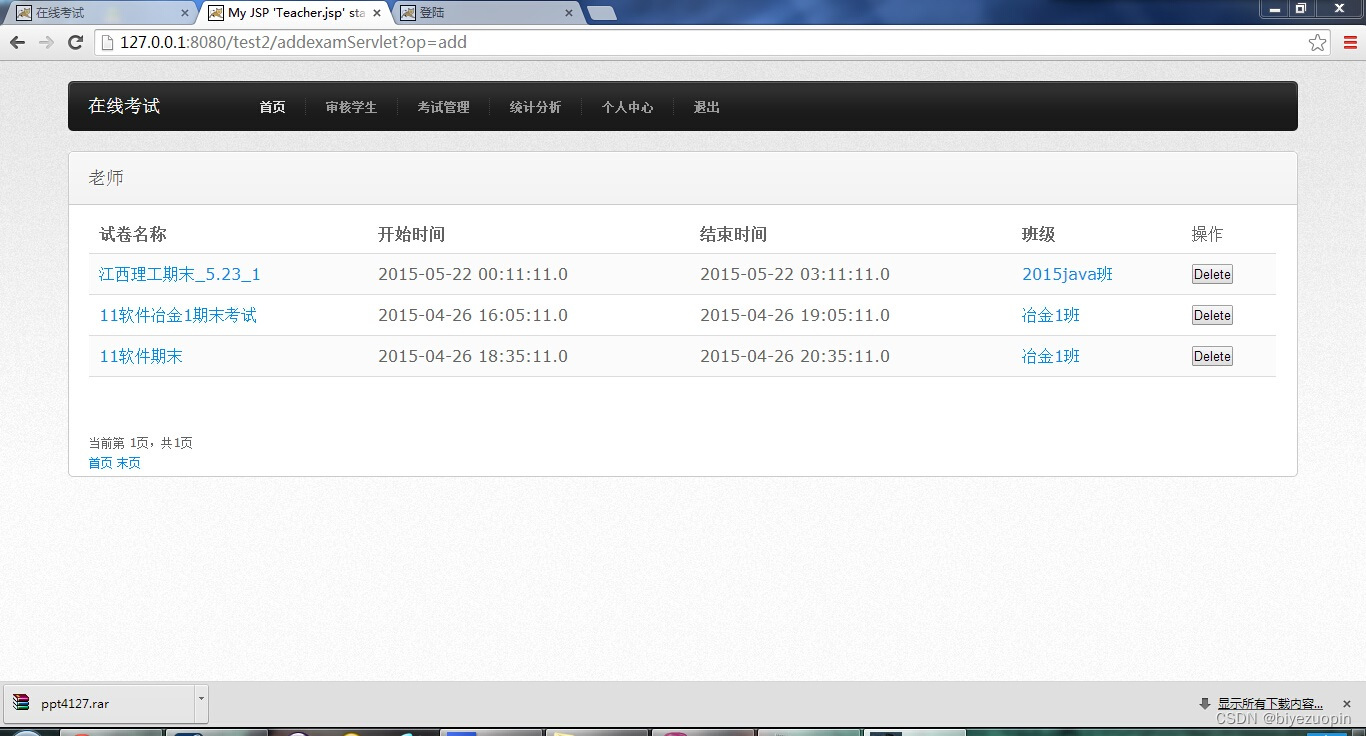Close the 登陆 browser tab

coord(569,13)
